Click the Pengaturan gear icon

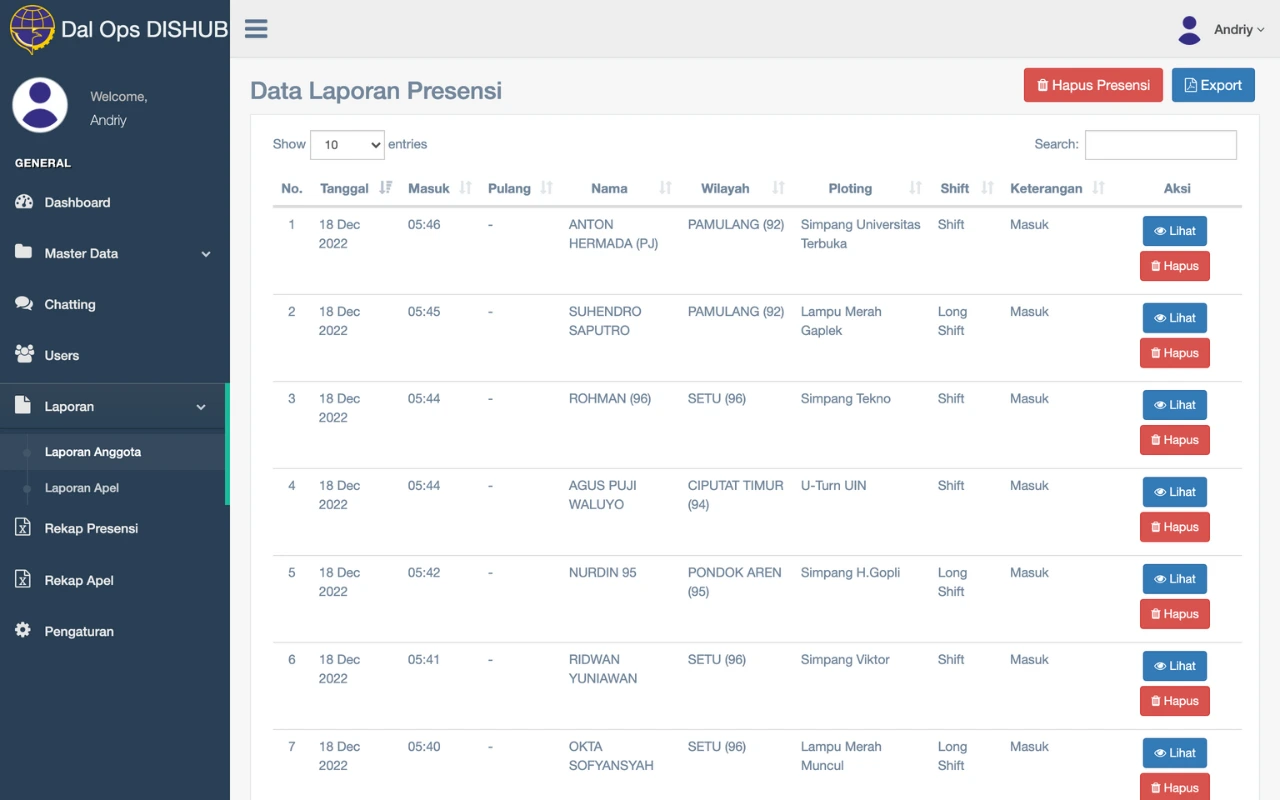click(x=23, y=631)
